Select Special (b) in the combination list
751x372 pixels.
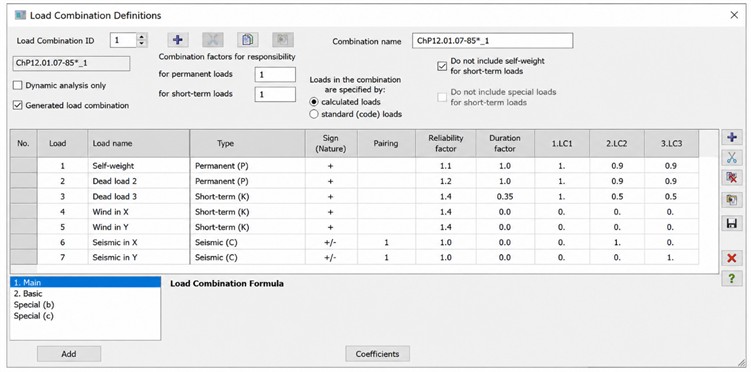coord(85,304)
